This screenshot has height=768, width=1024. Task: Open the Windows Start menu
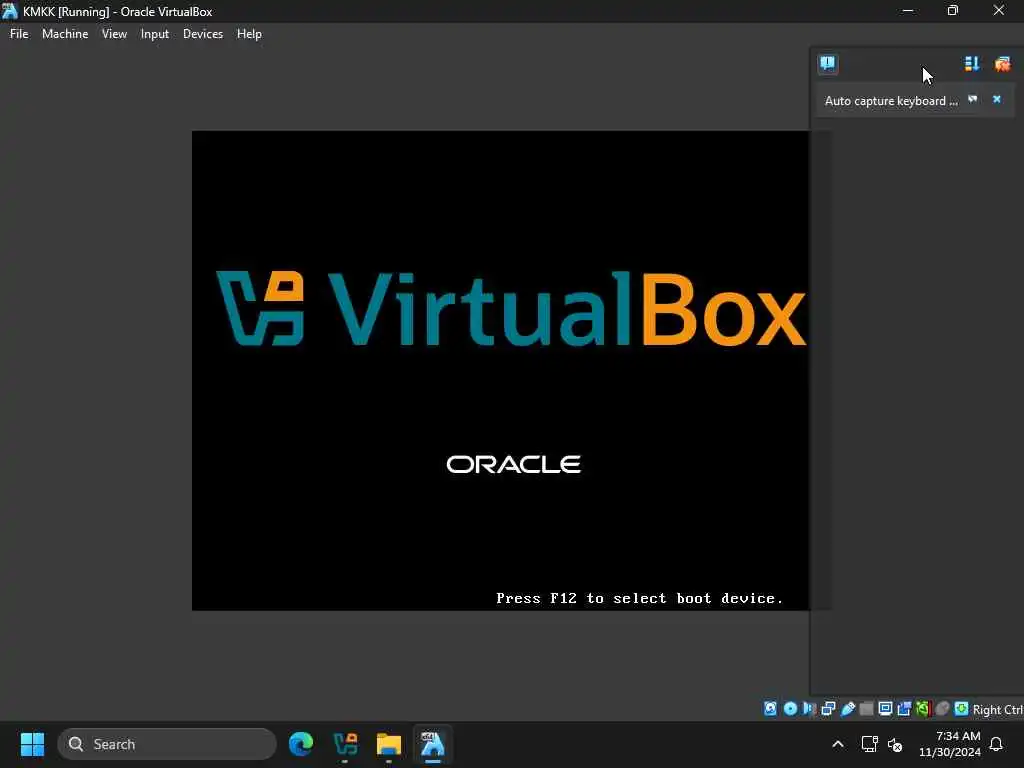click(32, 744)
